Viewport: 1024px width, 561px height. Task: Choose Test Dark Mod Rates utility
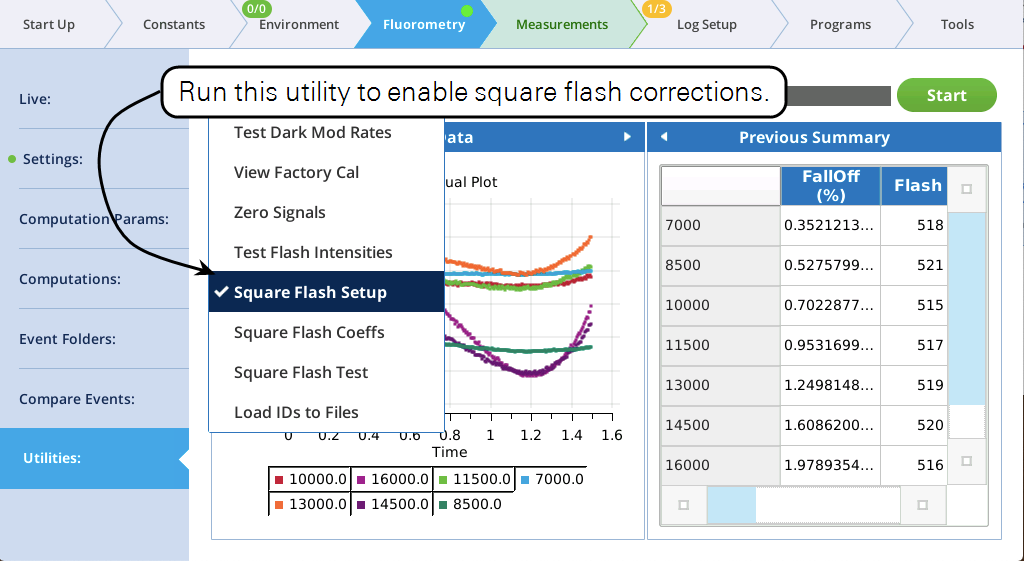pyautogui.click(x=327, y=133)
